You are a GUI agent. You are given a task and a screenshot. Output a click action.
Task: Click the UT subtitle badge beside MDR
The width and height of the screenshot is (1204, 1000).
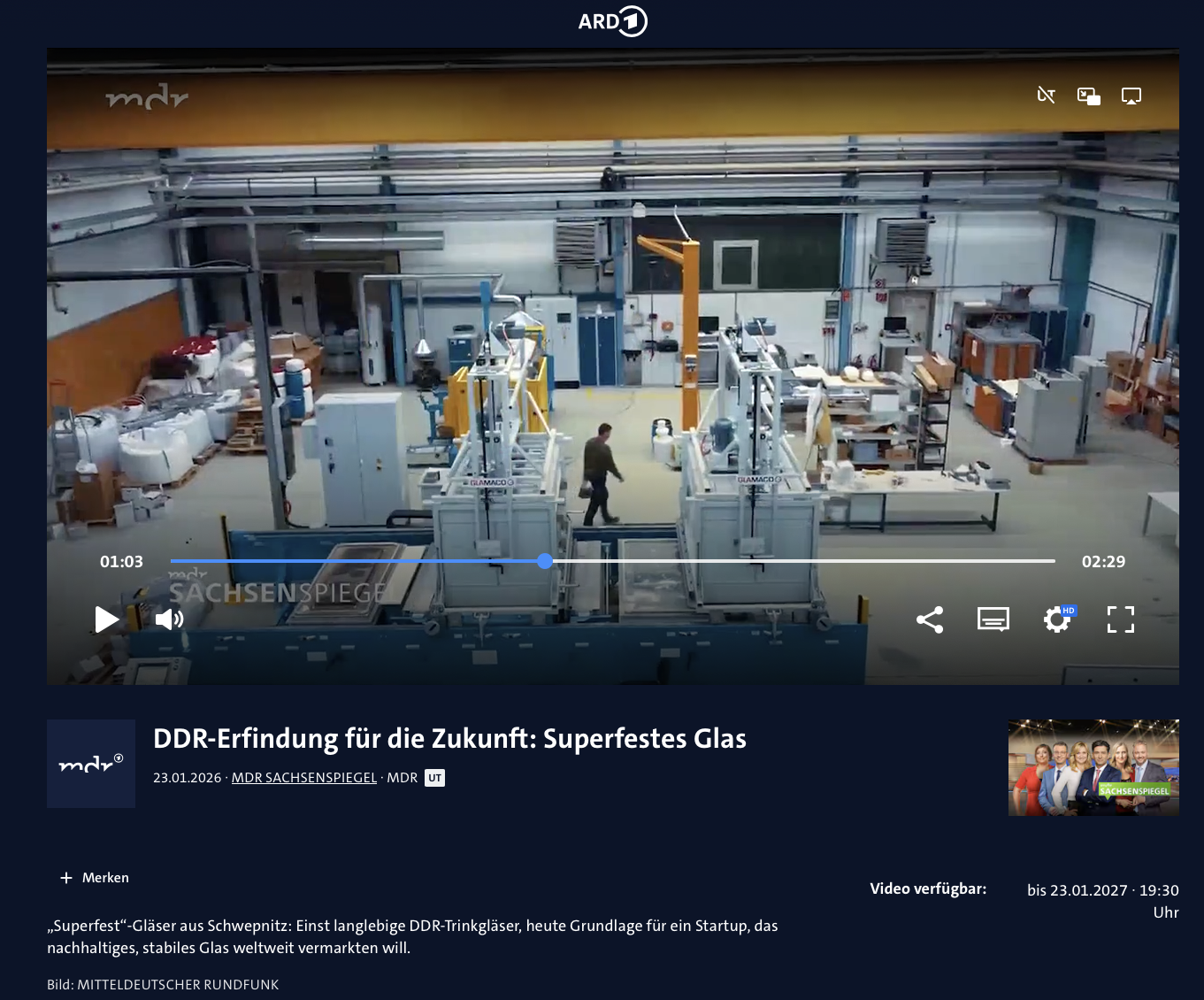click(434, 778)
